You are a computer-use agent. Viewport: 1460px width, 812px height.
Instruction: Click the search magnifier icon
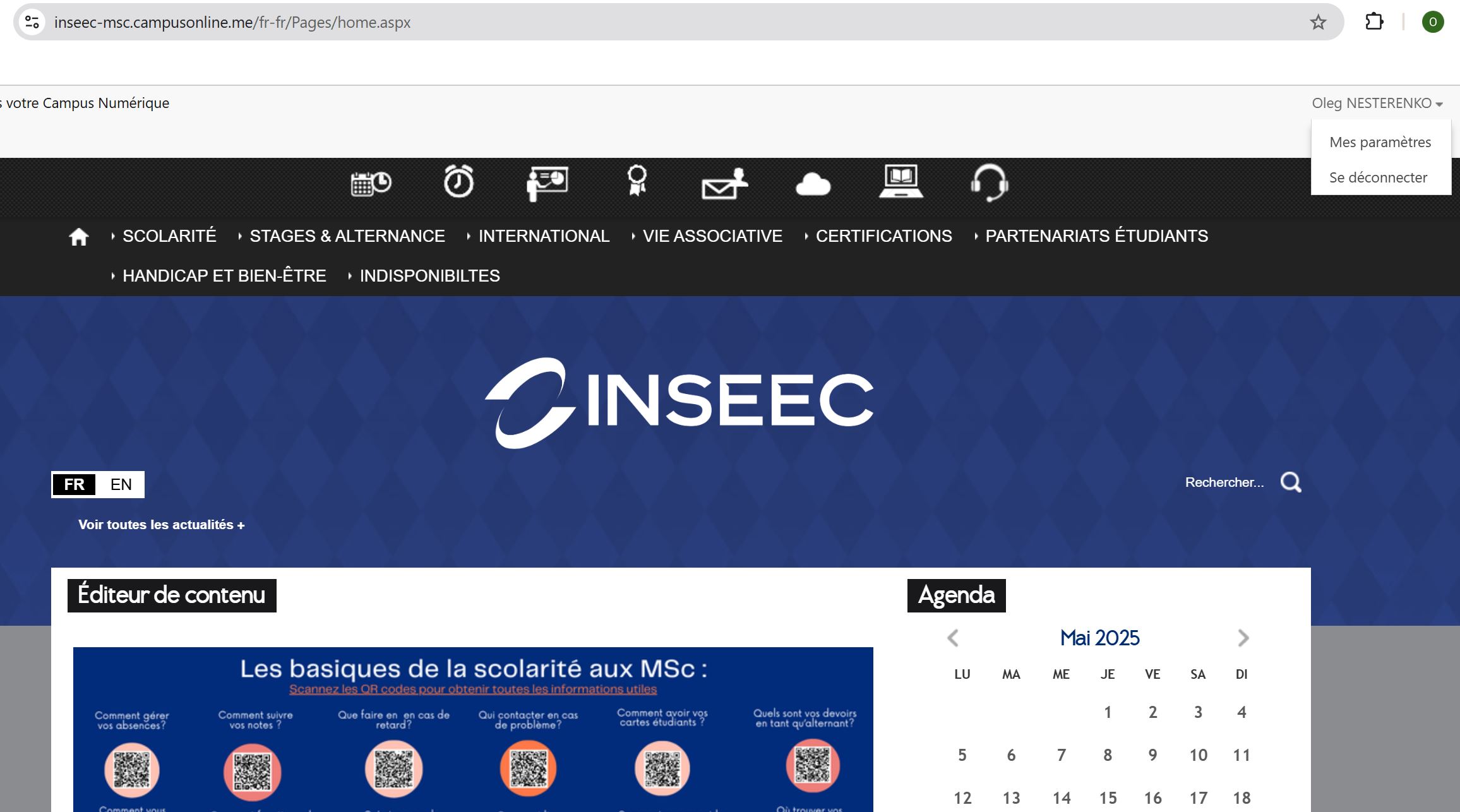pos(1291,482)
